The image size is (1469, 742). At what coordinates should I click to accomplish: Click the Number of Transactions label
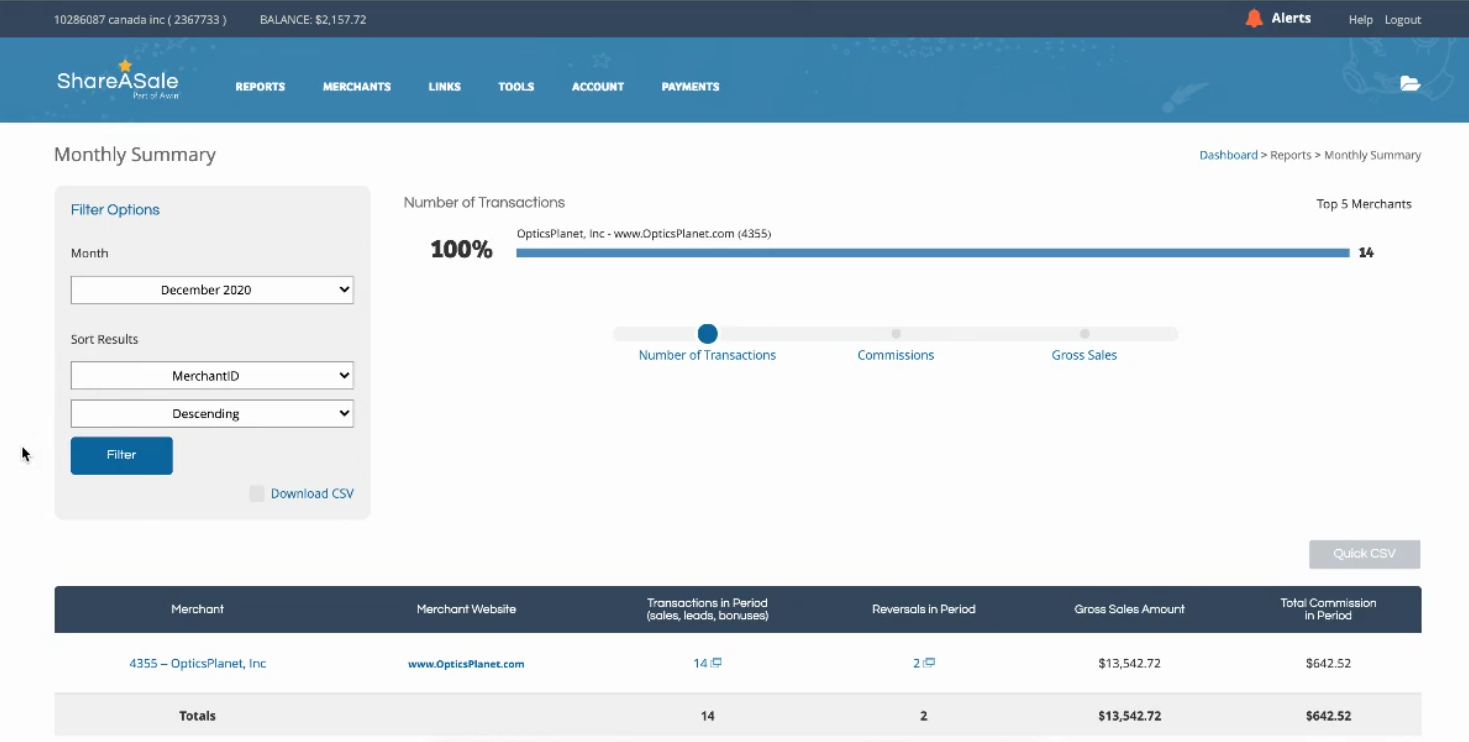(707, 355)
